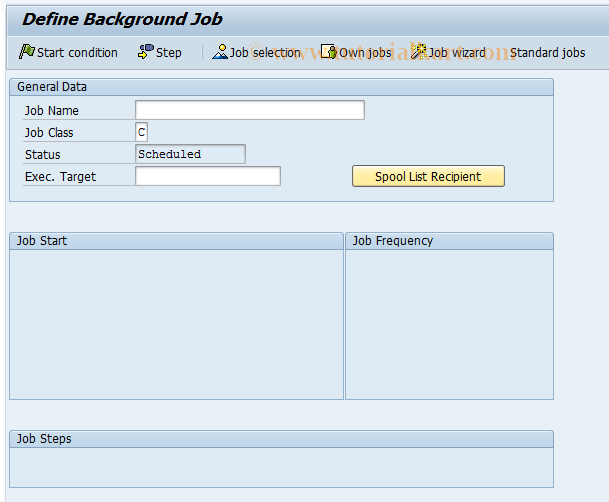Click the Job Start panel header
The image size is (609, 502).
click(x=176, y=241)
